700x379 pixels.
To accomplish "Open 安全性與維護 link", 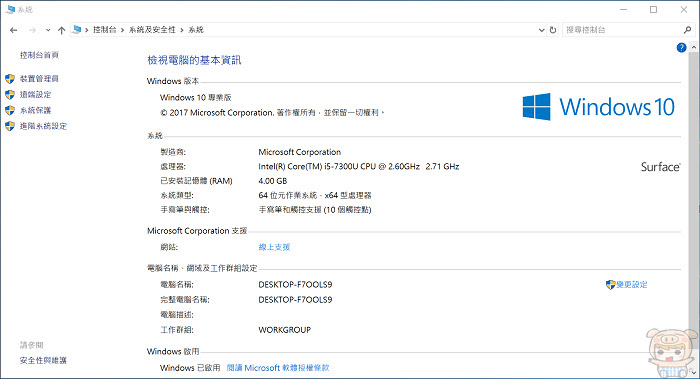I will click(x=43, y=360).
